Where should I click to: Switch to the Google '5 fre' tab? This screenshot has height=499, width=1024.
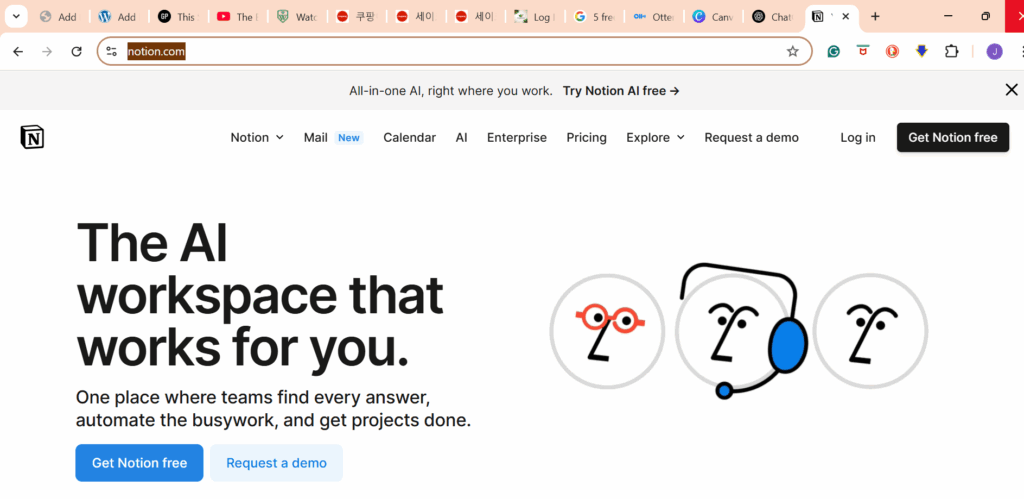[x=593, y=17]
